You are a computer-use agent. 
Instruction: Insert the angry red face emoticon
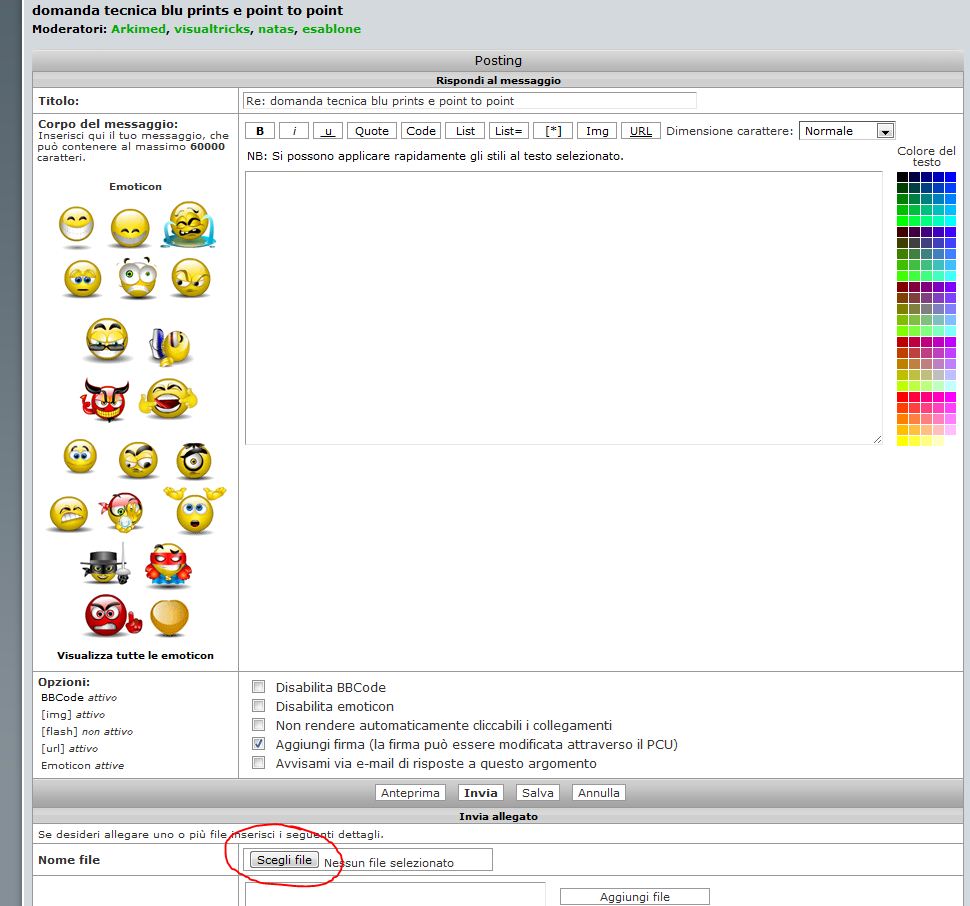pos(113,615)
